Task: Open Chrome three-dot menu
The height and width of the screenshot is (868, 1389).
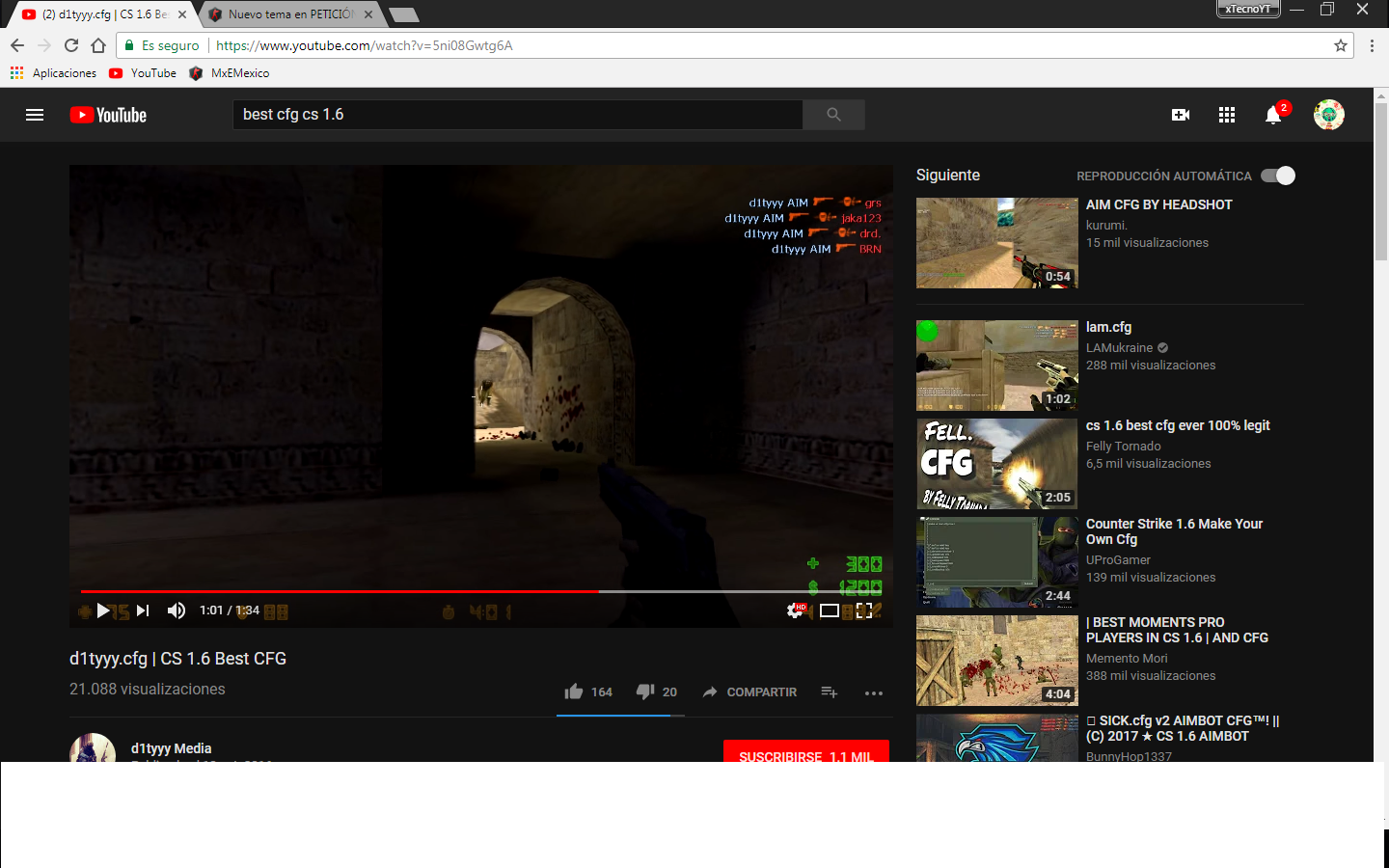Action: coord(1372,45)
